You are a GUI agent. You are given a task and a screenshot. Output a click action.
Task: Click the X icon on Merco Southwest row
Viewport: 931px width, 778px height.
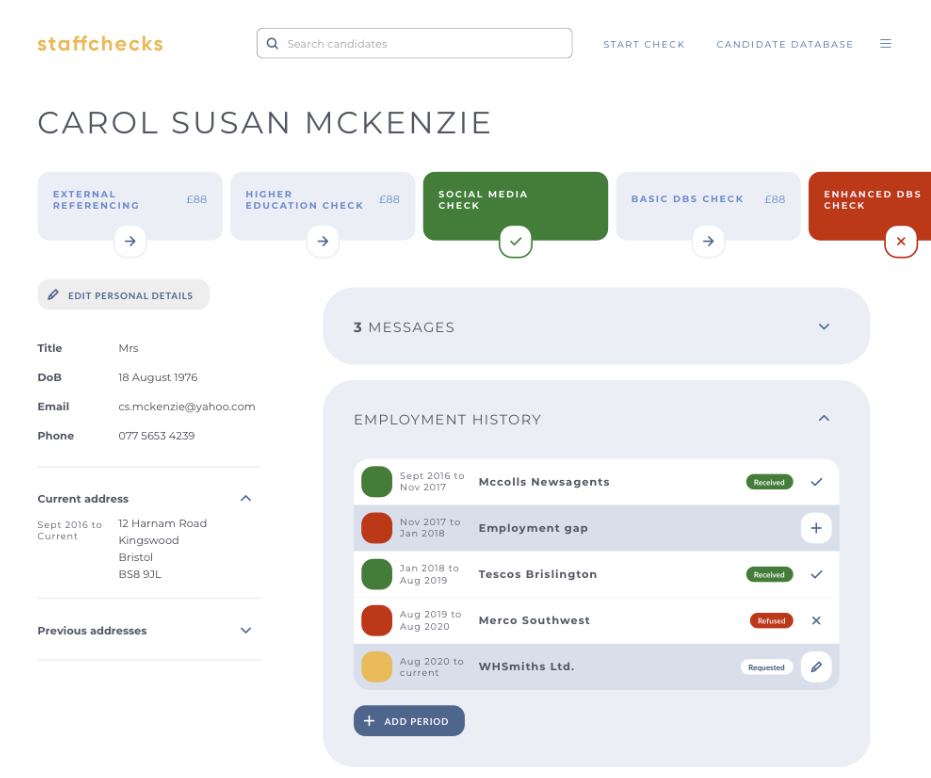816,621
